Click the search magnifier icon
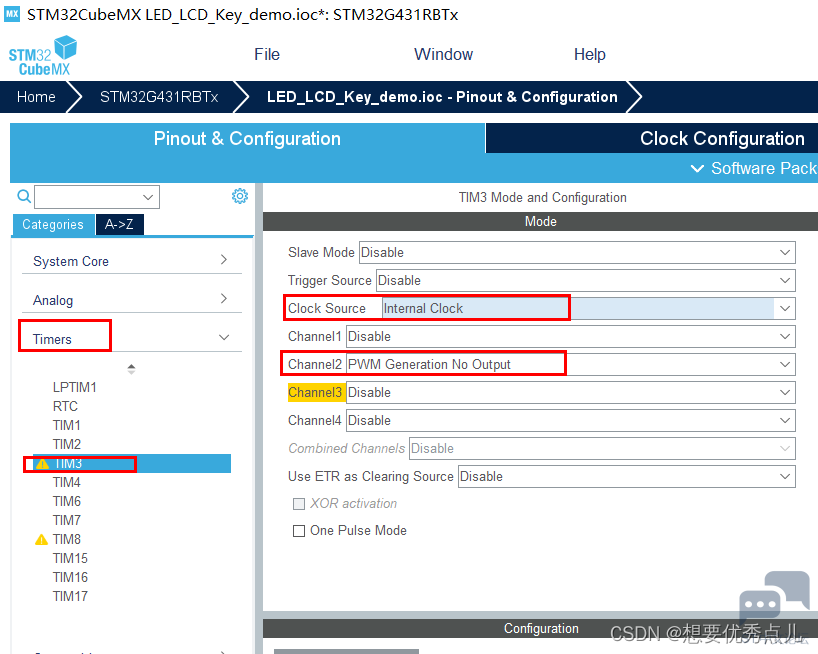The image size is (818, 654). (x=24, y=197)
